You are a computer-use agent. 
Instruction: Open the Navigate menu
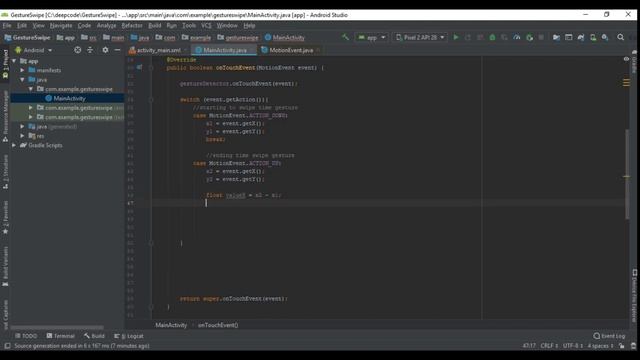(x=61, y=25)
